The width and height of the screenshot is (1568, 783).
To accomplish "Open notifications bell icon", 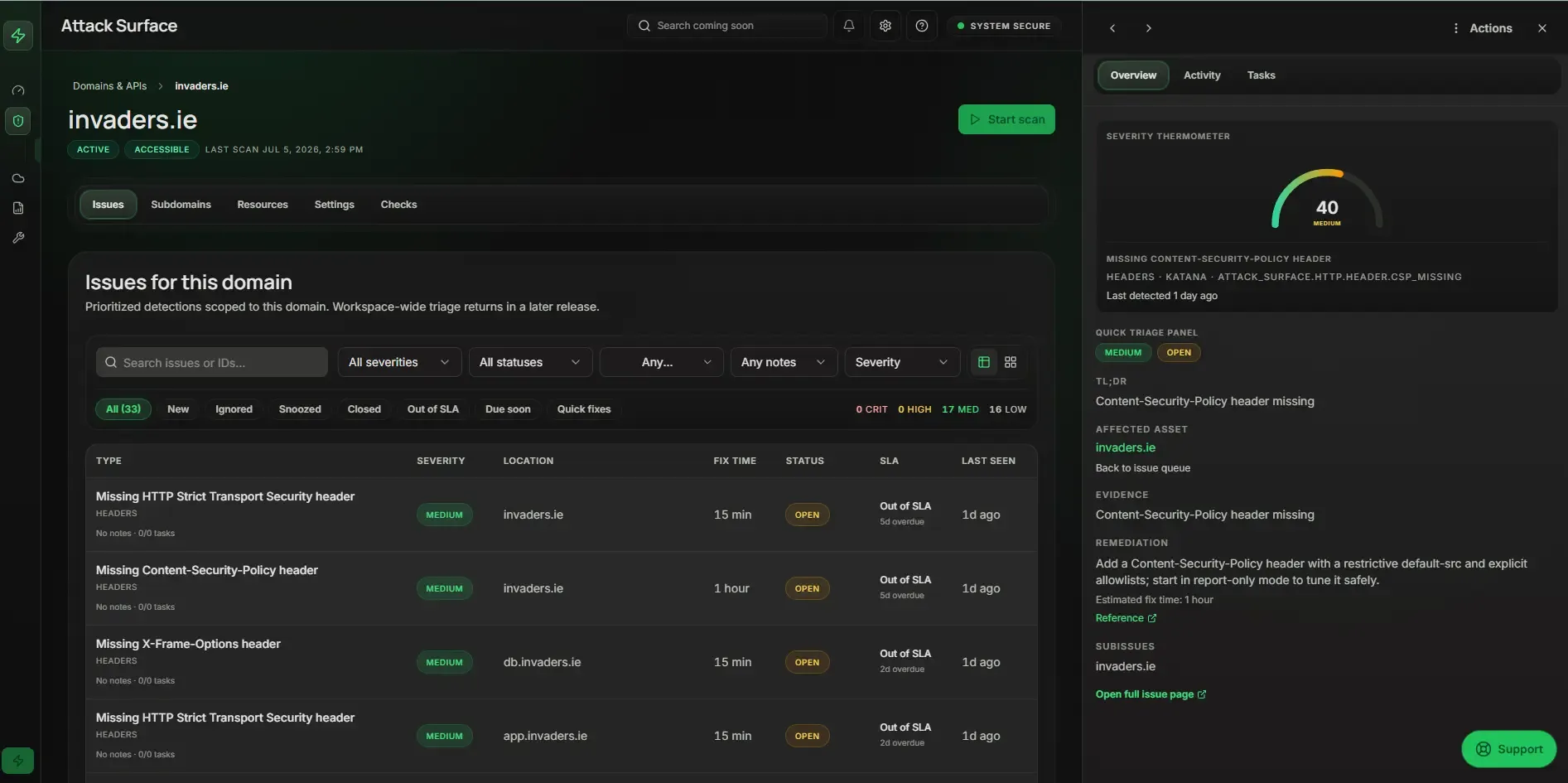I will coord(849,26).
